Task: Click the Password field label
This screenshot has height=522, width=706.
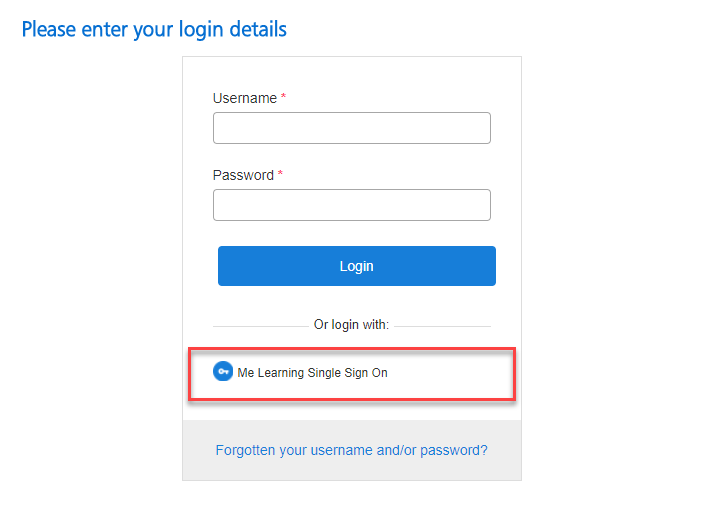Action: (243, 175)
